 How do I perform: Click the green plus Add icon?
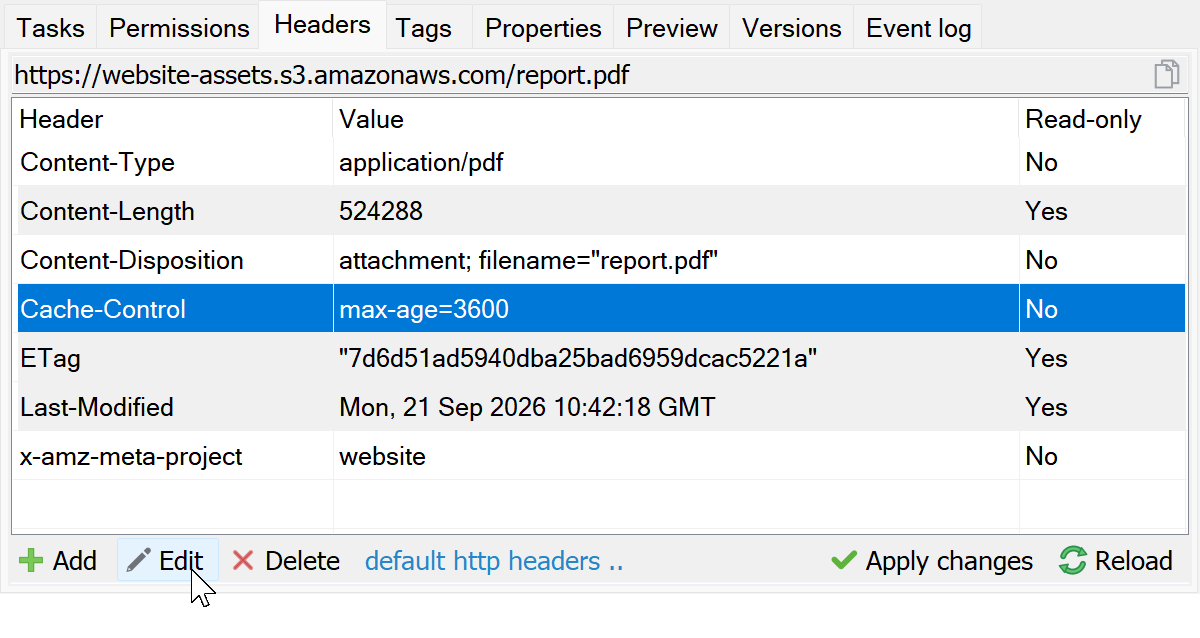pyautogui.click(x=31, y=561)
